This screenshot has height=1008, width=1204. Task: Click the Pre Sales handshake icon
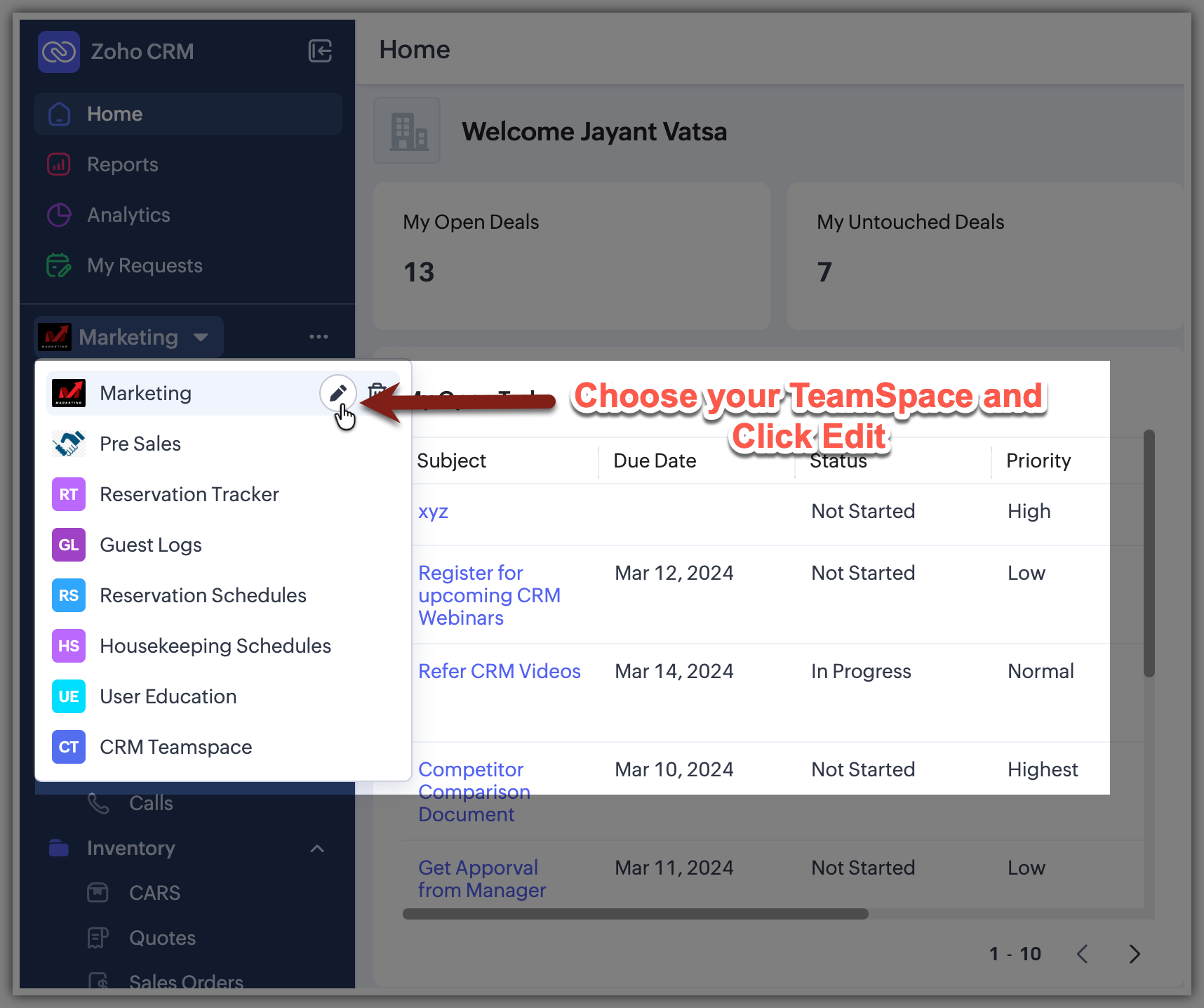[69, 444]
